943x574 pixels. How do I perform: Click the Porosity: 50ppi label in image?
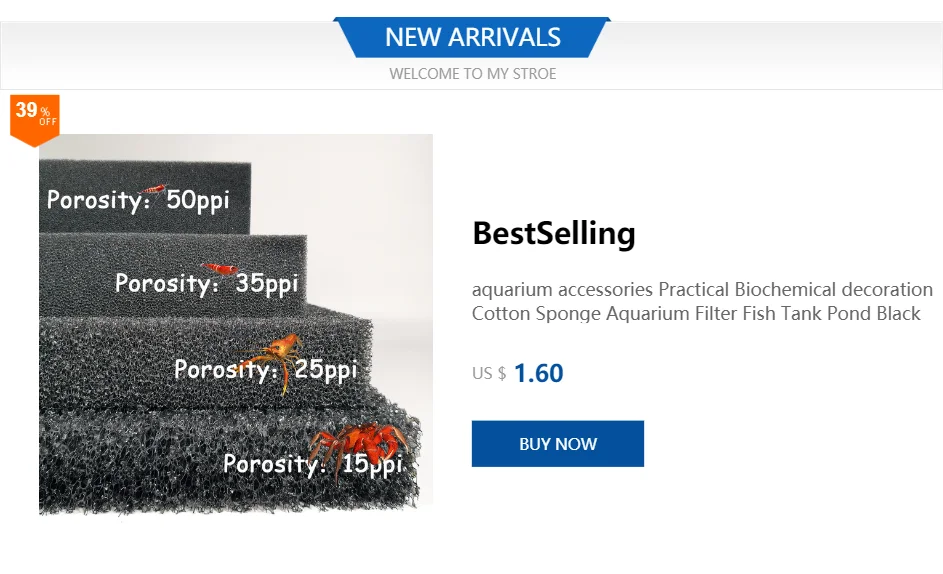tap(138, 200)
